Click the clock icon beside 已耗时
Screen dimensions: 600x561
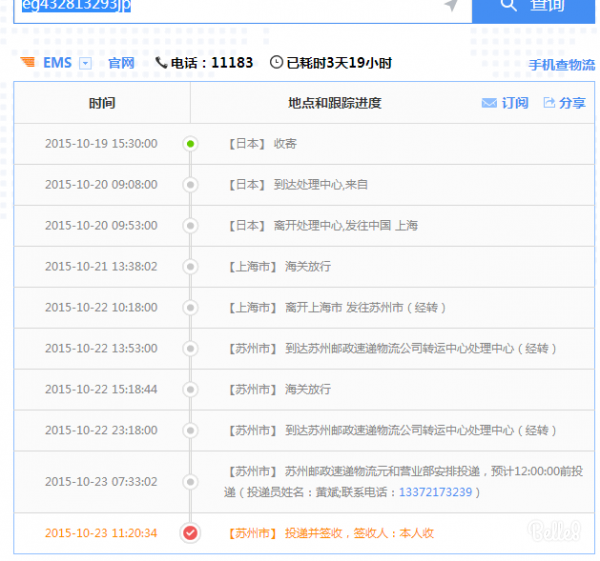click(x=276, y=62)
